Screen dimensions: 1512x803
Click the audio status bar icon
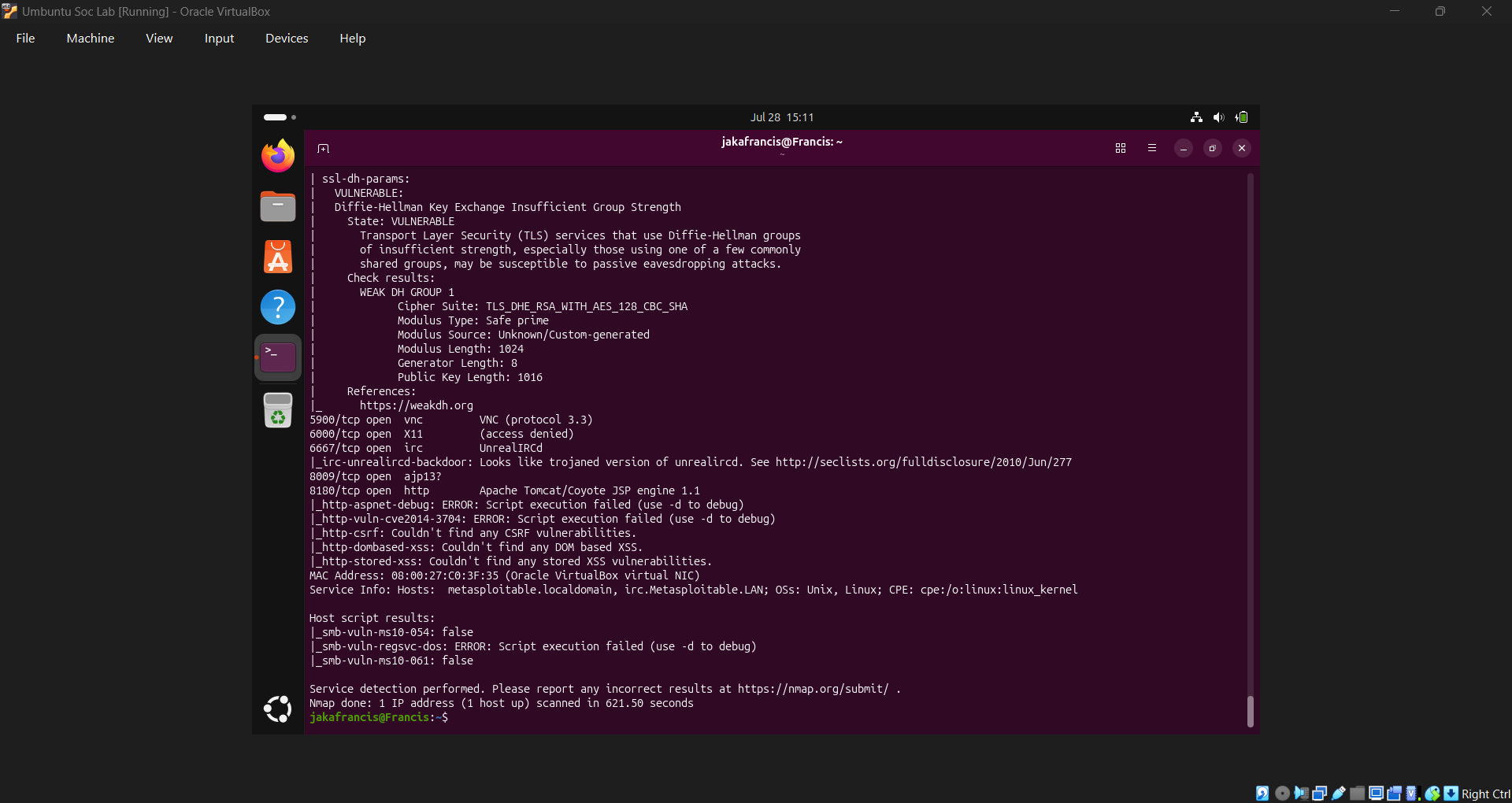coord(1301,794)
